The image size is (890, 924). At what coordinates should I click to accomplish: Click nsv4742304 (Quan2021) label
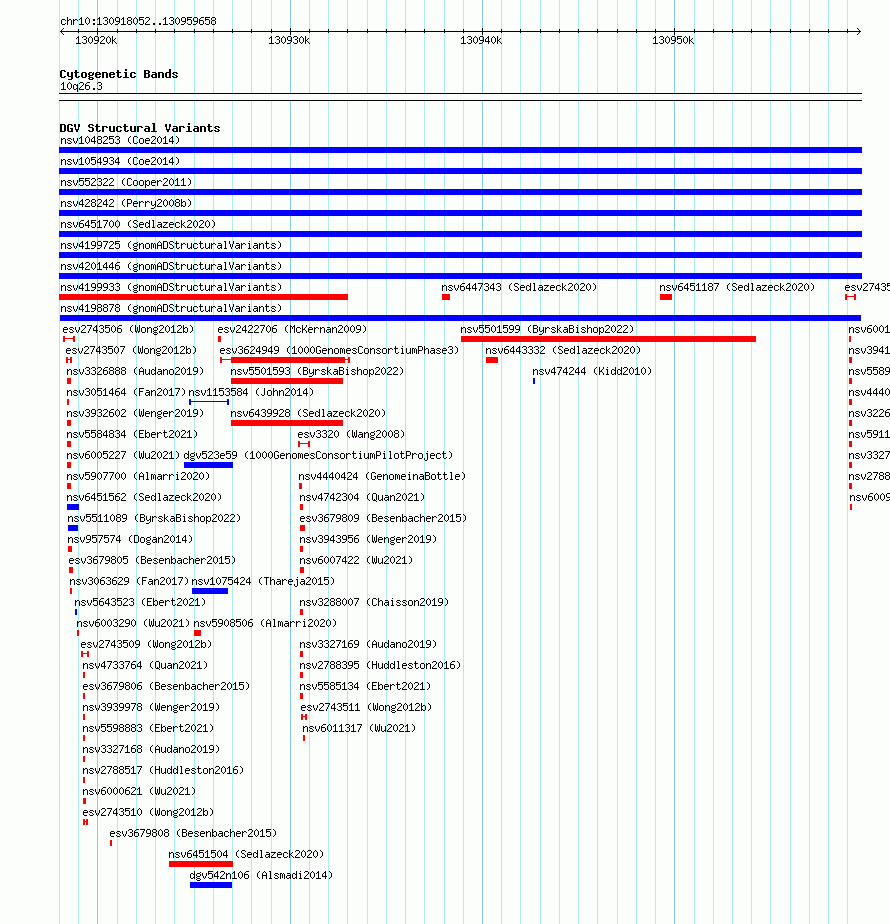click(x=362, y=497)
